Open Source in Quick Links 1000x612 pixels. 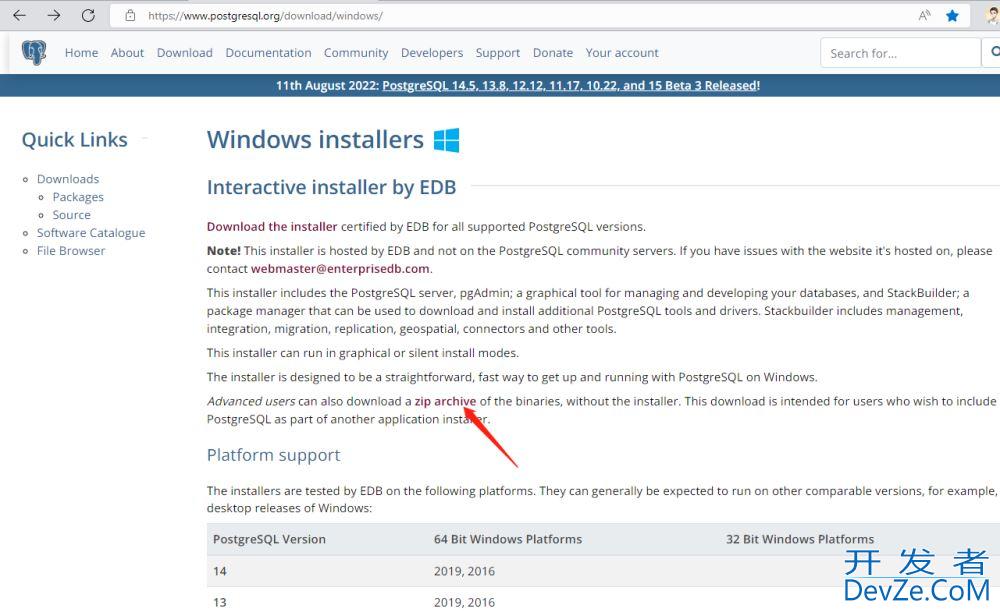click(71, 215)
